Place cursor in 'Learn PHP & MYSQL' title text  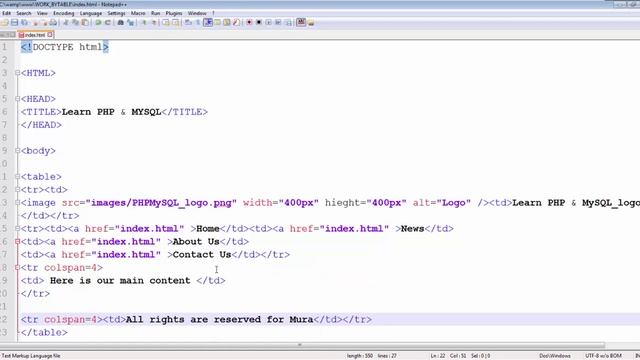pos(111,112)
